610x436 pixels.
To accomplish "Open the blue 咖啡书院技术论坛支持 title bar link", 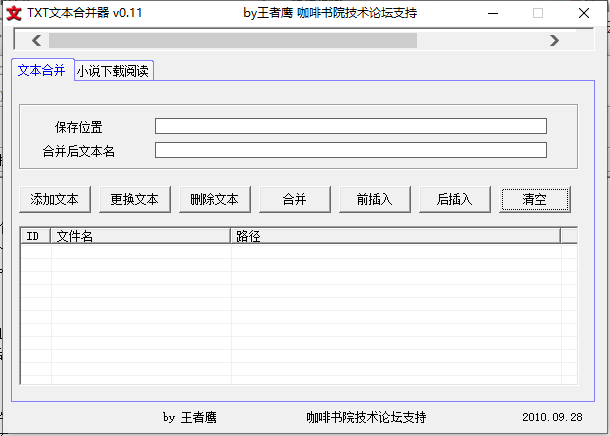I will coord(357,13).
